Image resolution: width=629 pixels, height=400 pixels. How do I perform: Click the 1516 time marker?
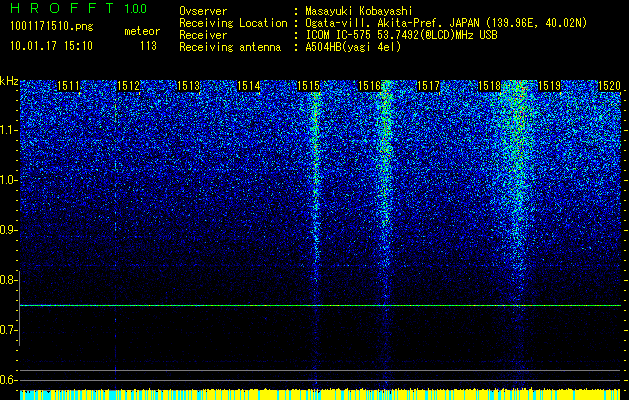(x=369, y=86)
